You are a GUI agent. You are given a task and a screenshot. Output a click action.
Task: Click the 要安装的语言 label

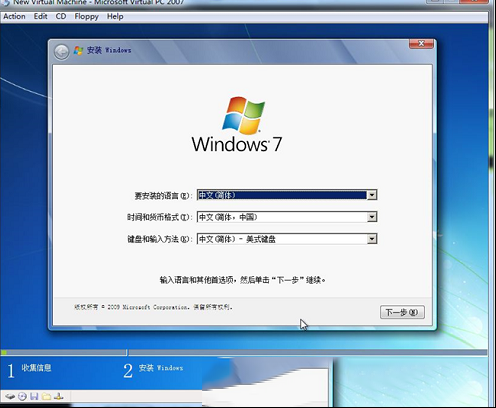pos(163,196)
